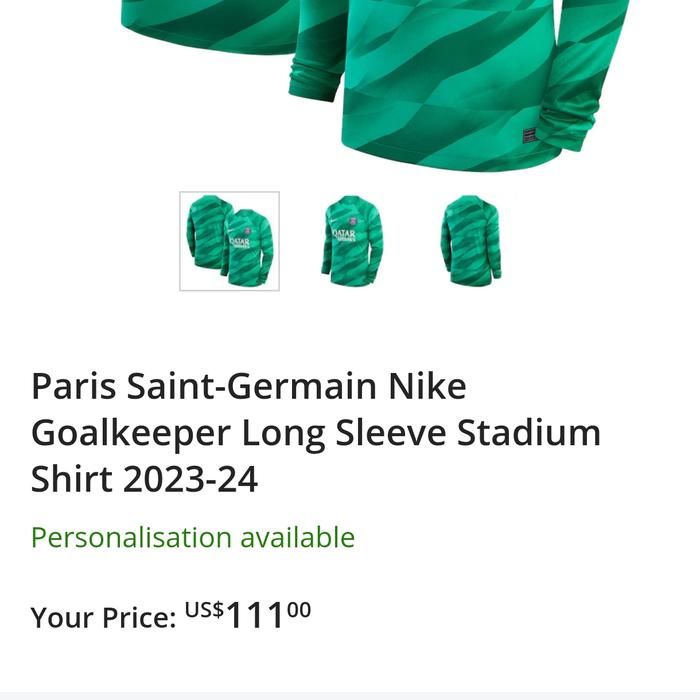Click the Qatar sponsor logo on second thumbnail

345,236
